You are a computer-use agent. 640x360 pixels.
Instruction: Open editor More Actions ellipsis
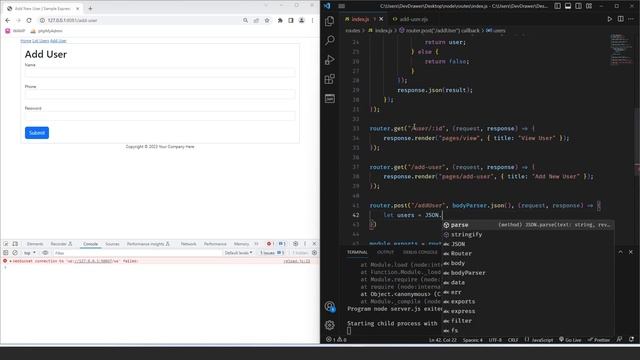click(631, 19)
